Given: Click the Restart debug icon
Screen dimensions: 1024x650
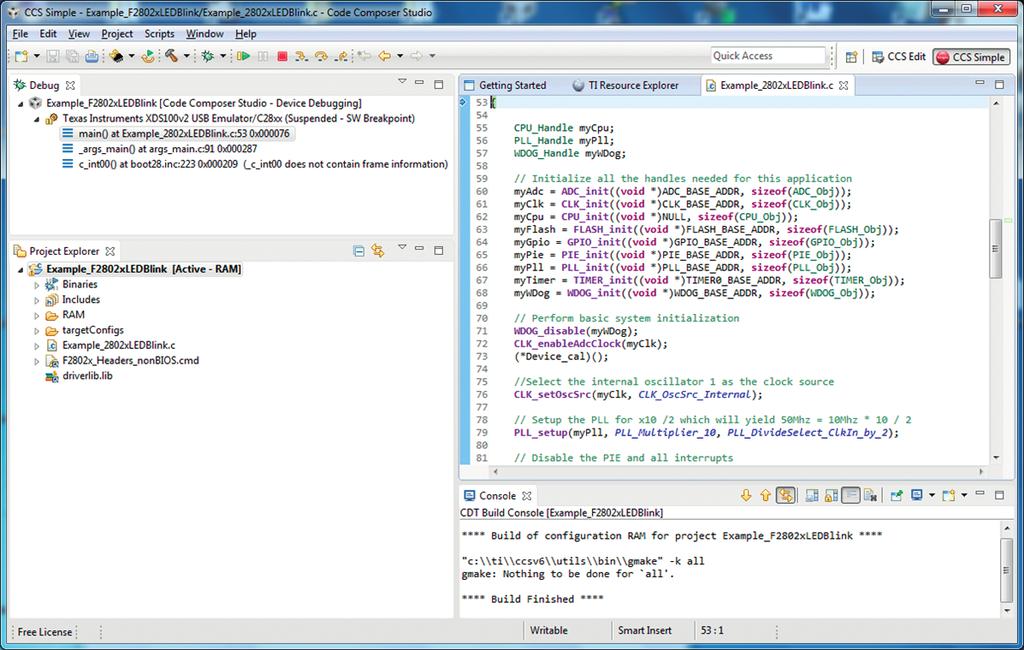Looking at the screenshot, I should [x=148, y=57].
